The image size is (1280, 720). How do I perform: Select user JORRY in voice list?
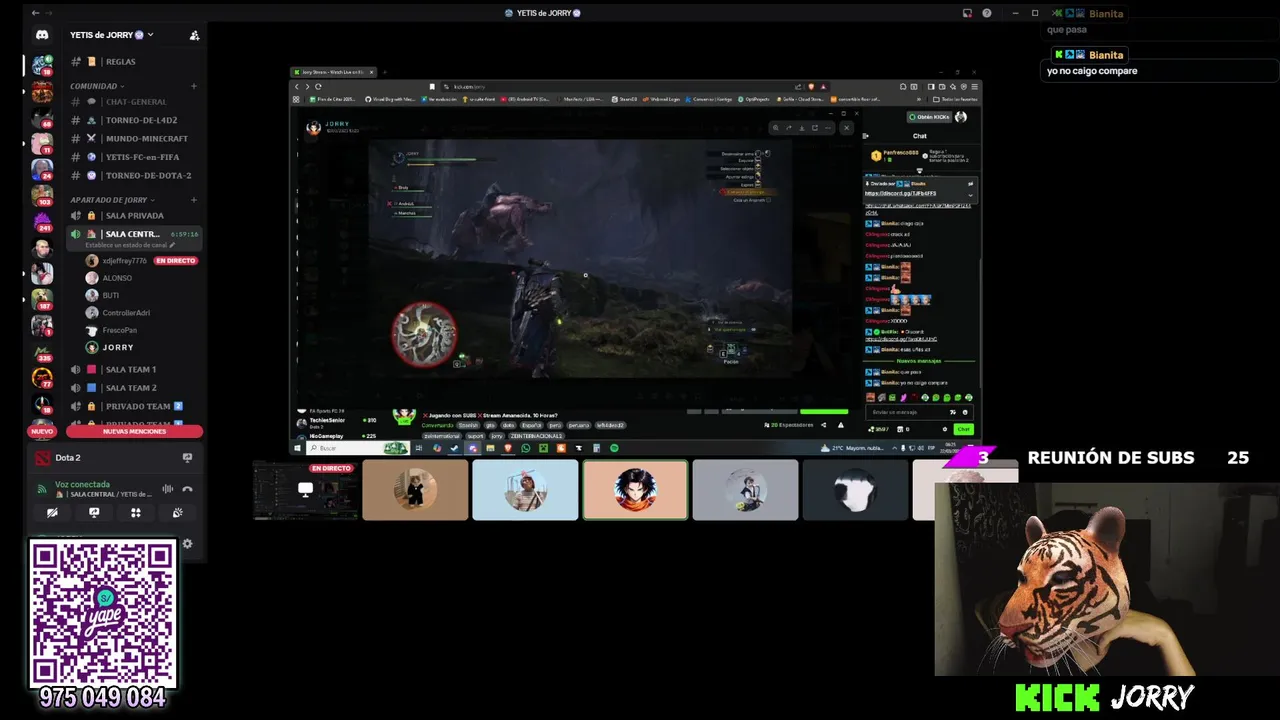(x=117, y=347)
